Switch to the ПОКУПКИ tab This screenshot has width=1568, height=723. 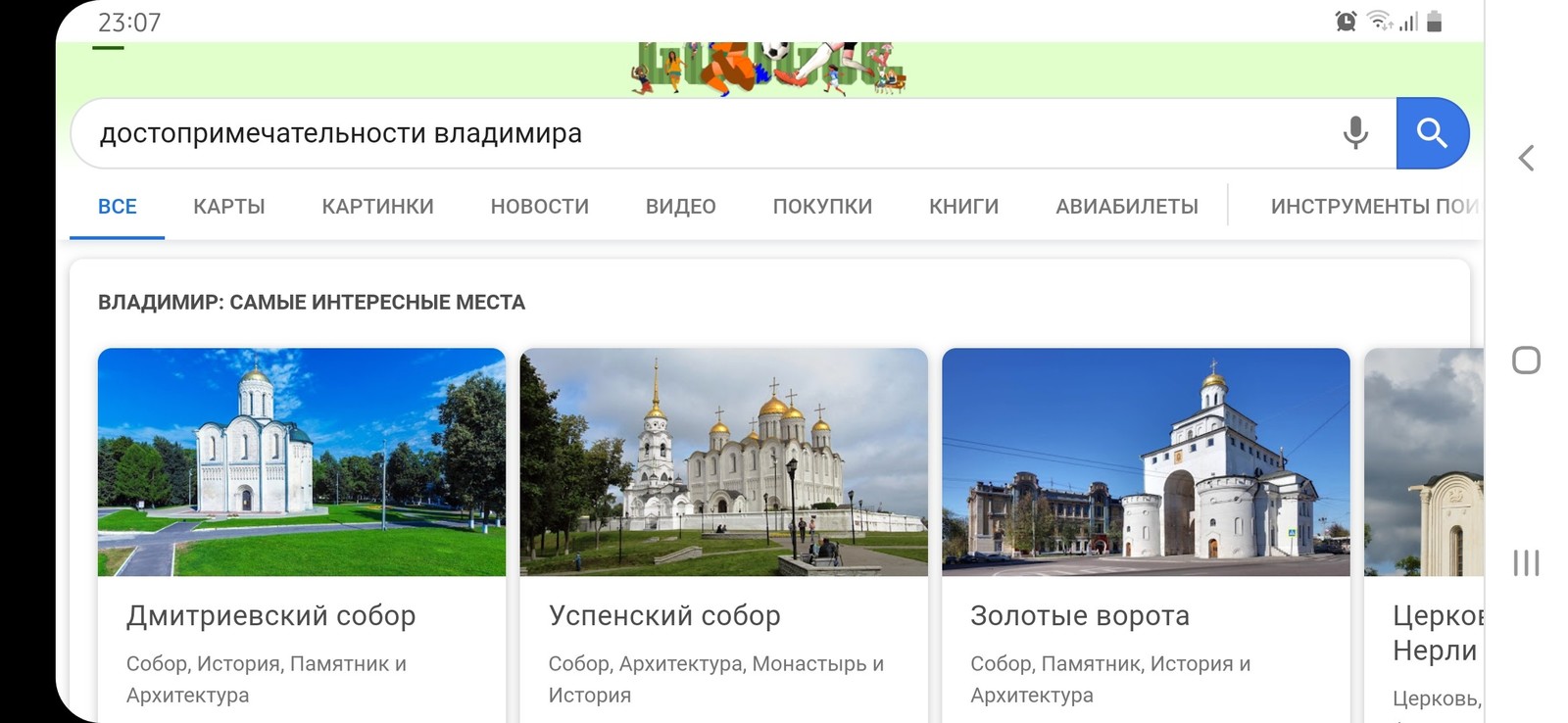coord(822,207)
